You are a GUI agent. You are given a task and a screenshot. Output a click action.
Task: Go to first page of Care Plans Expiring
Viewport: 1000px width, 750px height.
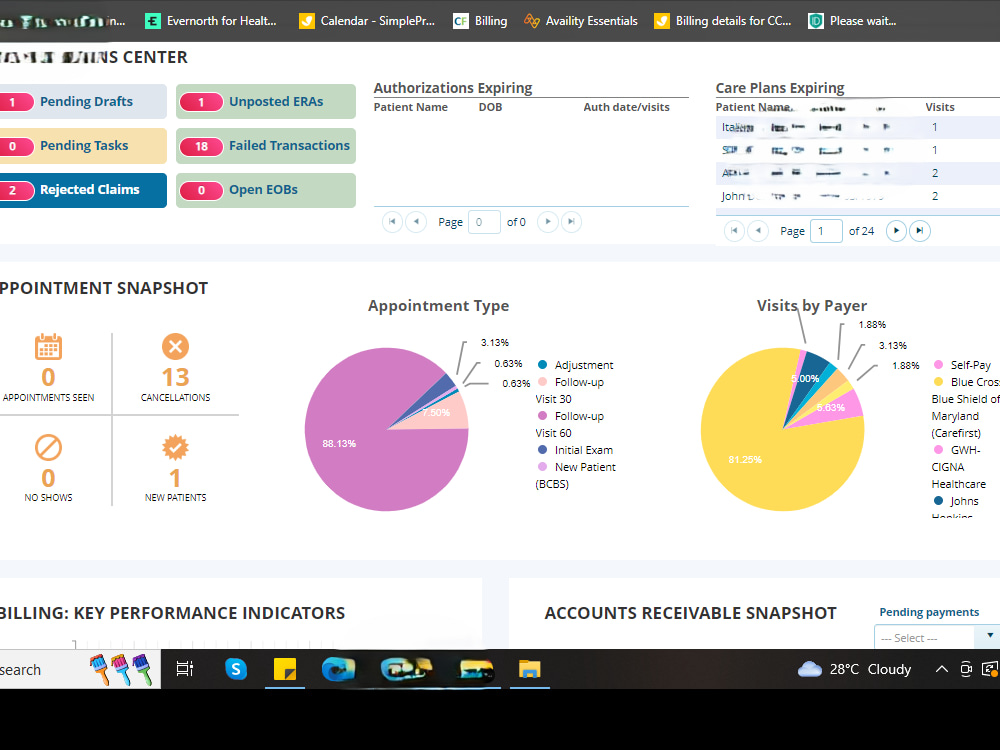click(734, 231)
